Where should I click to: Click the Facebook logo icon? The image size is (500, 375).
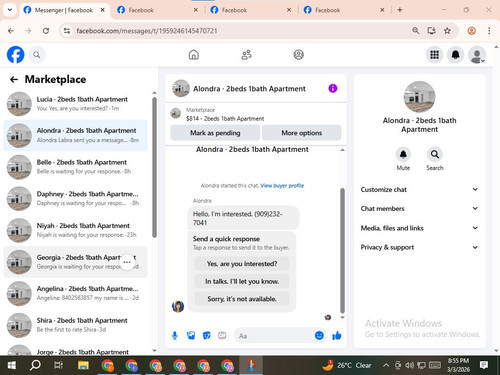(15, 55)
